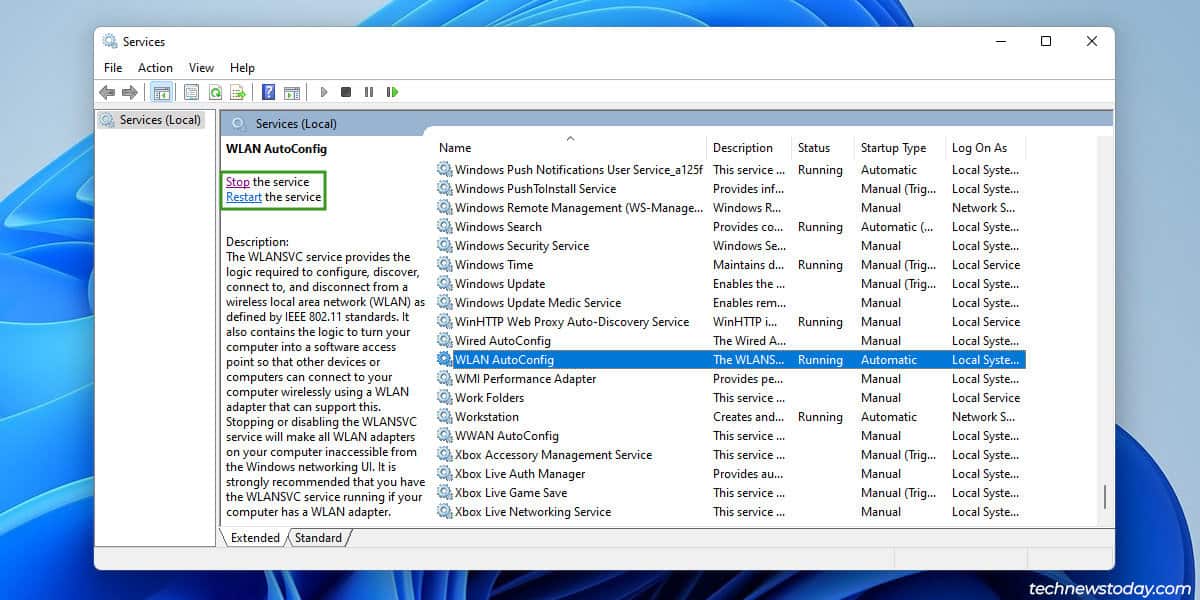
Task: Click the Start Service play icon
Action: pyautogui.click(x=324, y=92)
